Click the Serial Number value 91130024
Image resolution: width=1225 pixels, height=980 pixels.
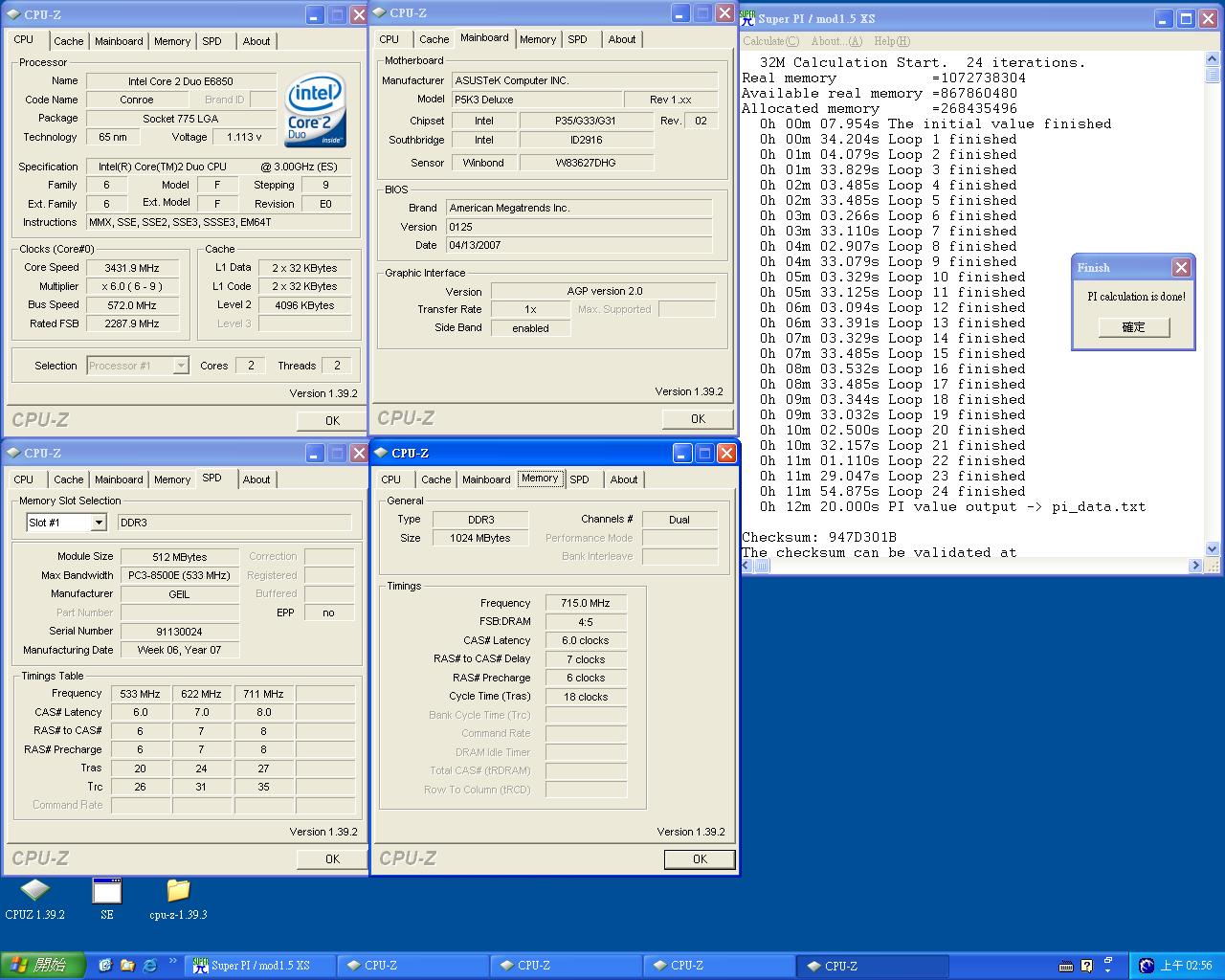click(179, 632)
